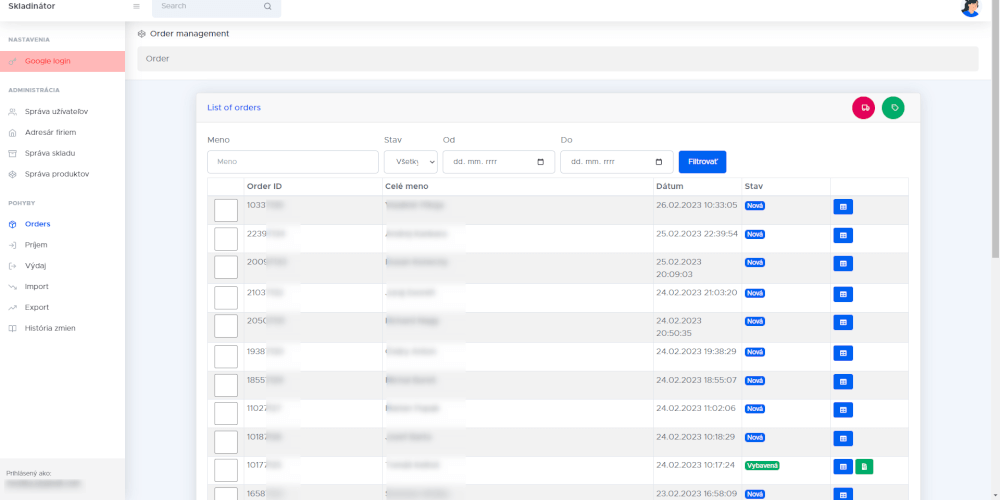Open the user avatar in top-right corner
The image size is (1000, 500).
pos(969,7)
